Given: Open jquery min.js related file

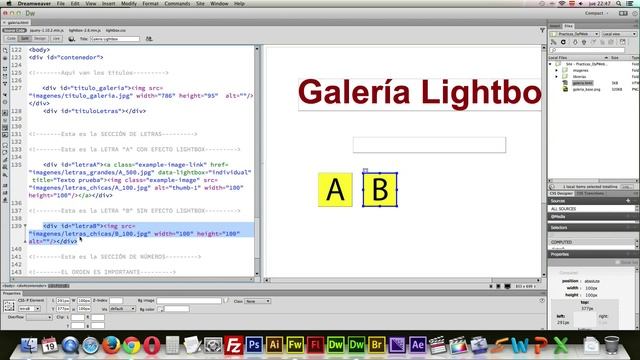Looking at the screenshot, I should pyautogui.click(x=47, y=30).
